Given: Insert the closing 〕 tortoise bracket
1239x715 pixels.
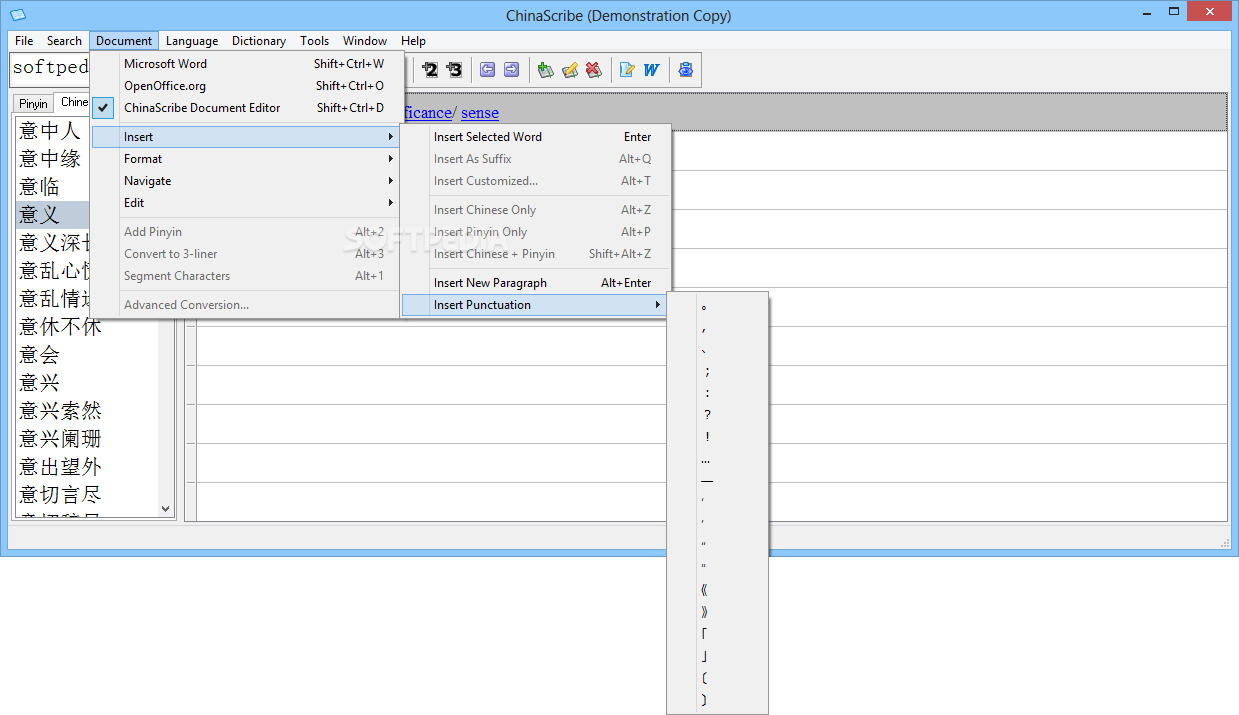Looking at the screenshot, I should [717, 700].
